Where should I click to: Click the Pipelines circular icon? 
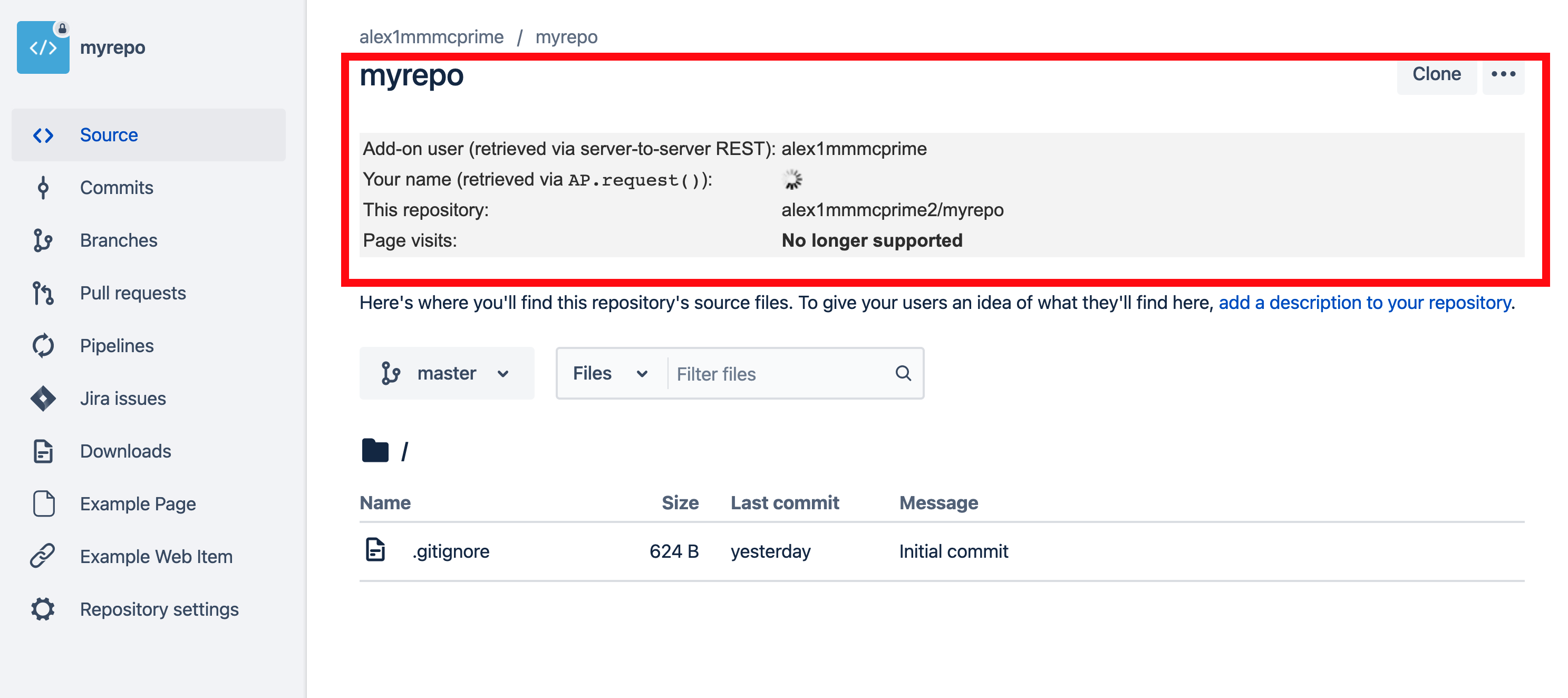tap(43, 346)
